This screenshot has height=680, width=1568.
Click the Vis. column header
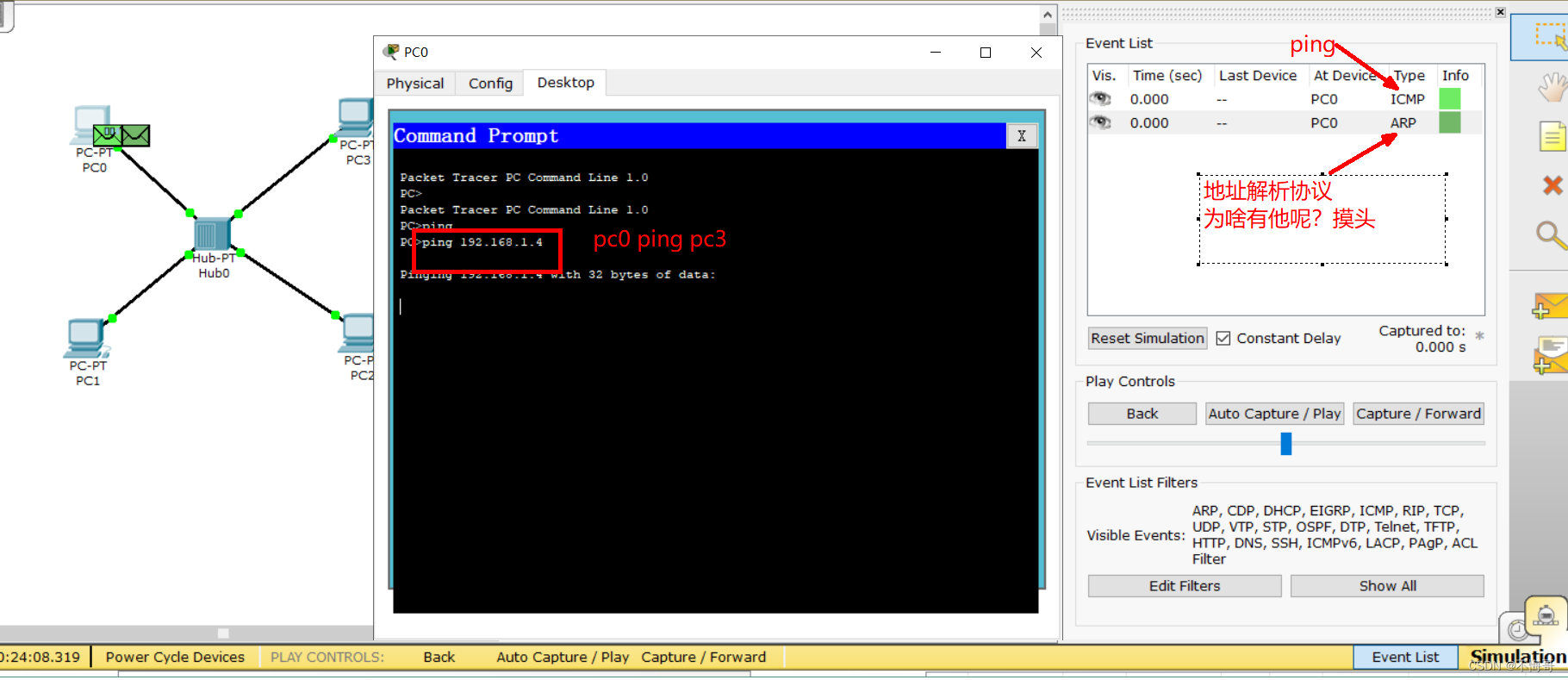click(1104, 76)
